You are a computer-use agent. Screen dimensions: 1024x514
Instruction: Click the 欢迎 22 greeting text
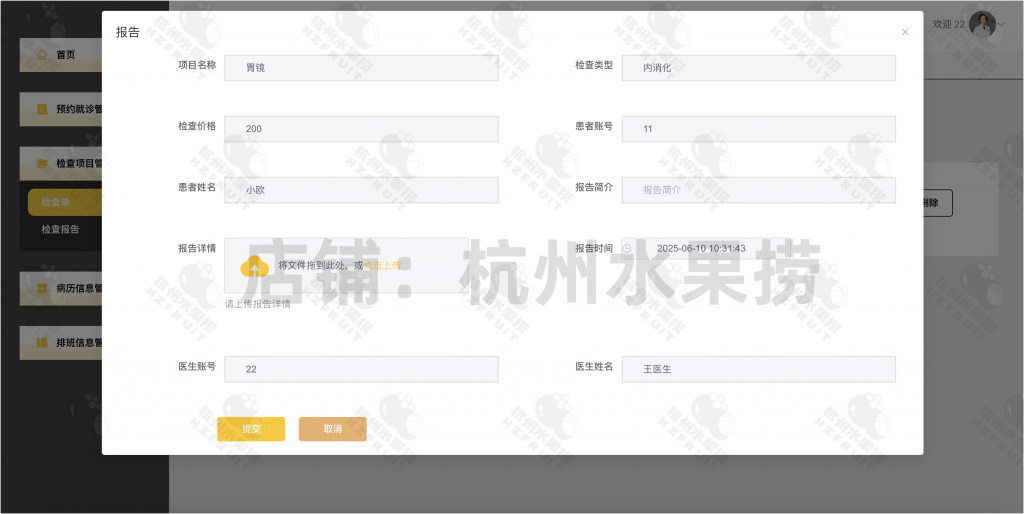click(948, 24)
